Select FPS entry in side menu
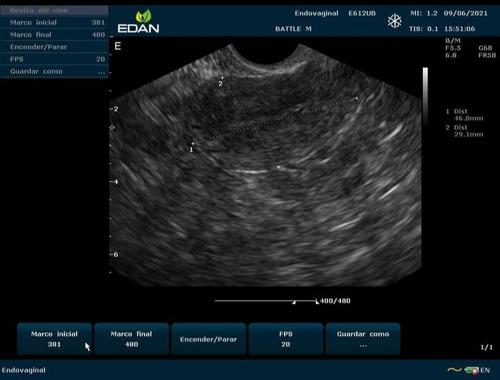The width and height of the screenshot is (500, 380). (x=54, y=59)
